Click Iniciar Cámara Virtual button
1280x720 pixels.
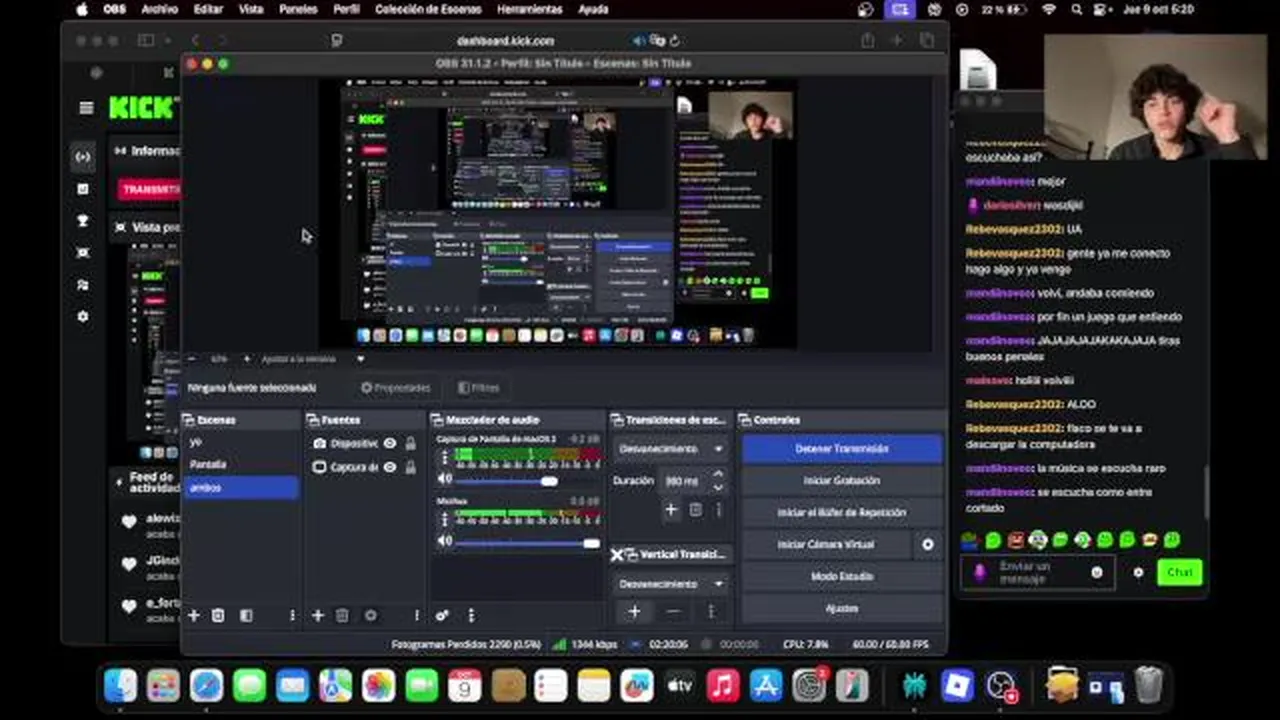(x=826, y=545)
